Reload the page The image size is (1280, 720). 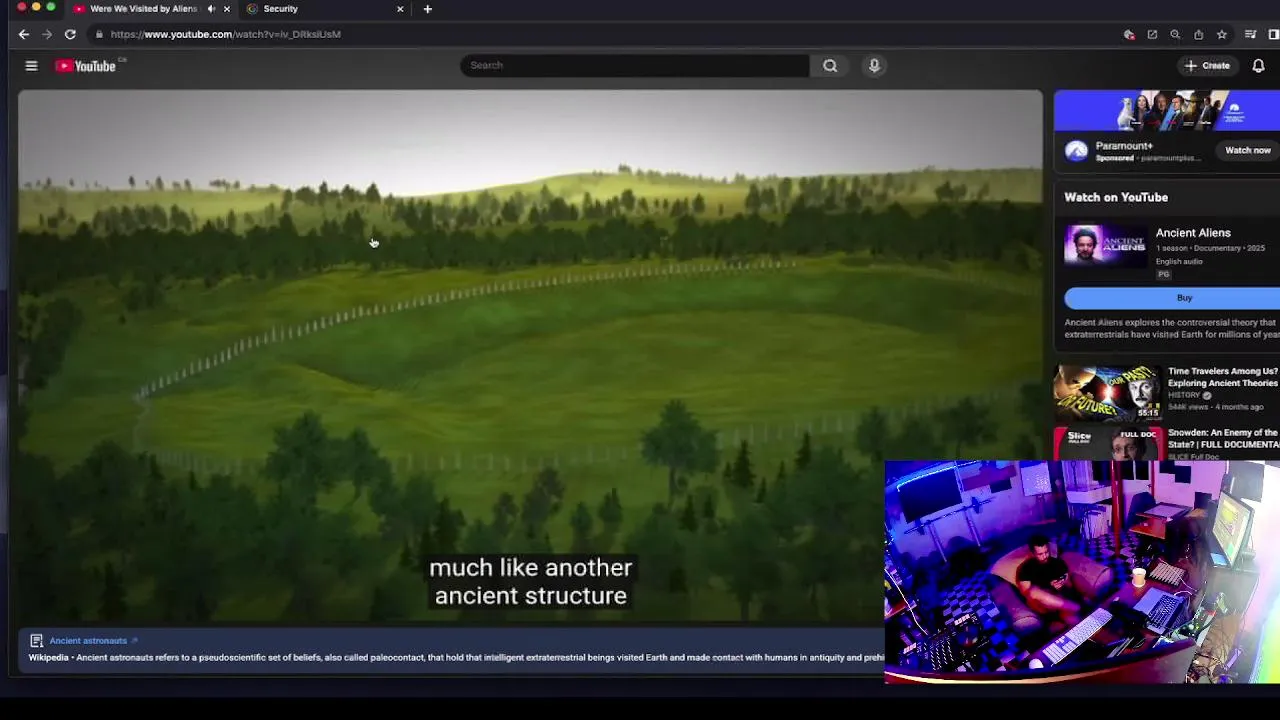point(70,34)
